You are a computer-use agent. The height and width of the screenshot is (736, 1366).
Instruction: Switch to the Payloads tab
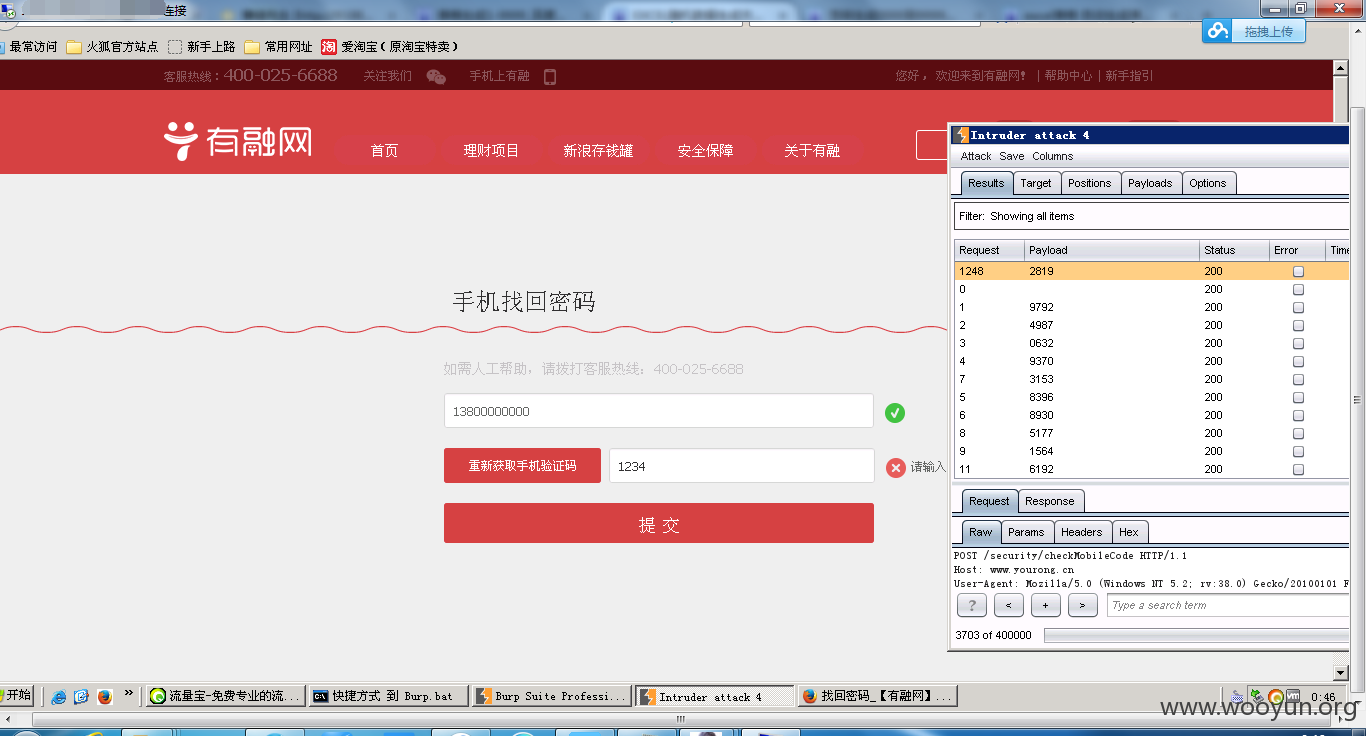[x=1150, y=183]
